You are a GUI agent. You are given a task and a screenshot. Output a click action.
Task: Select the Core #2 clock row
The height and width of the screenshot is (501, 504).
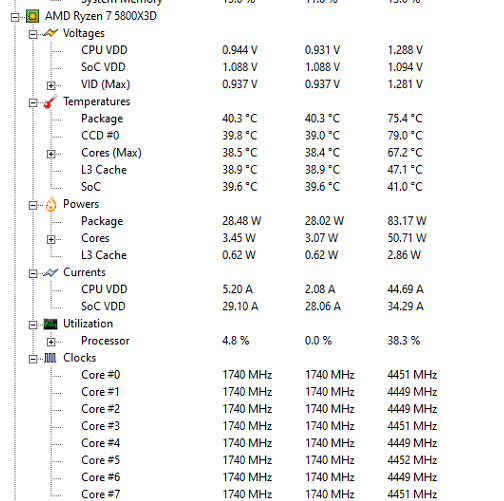(101, 409)
